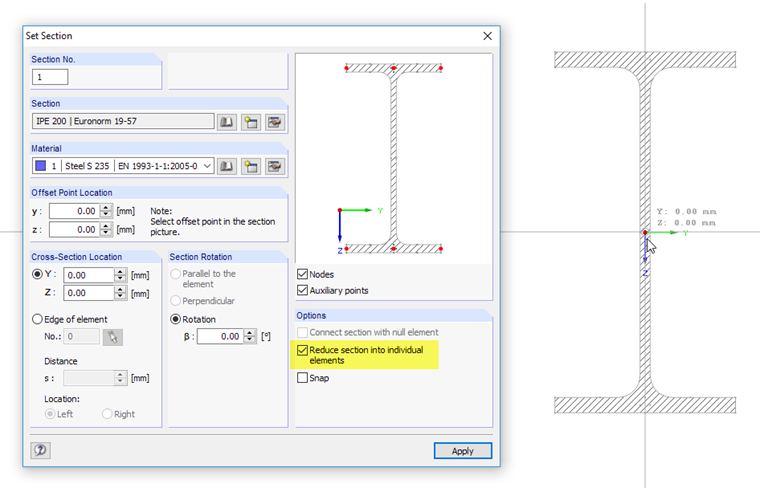The height and width of the screenshot is (491, 760).
Task: Create a new section in Section row
Action: pos(251,122)
